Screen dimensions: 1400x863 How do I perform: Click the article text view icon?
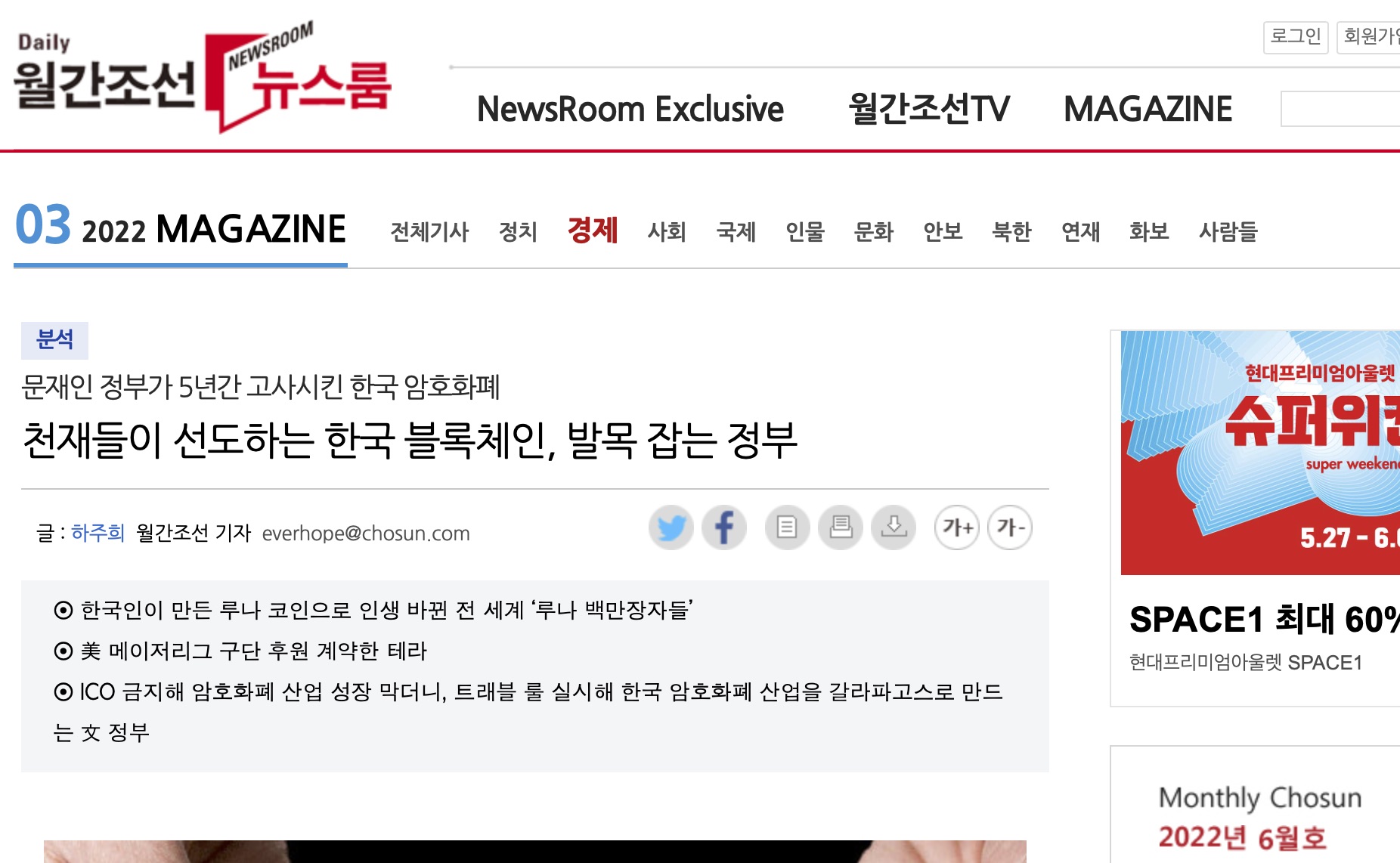tap(787, 527)
